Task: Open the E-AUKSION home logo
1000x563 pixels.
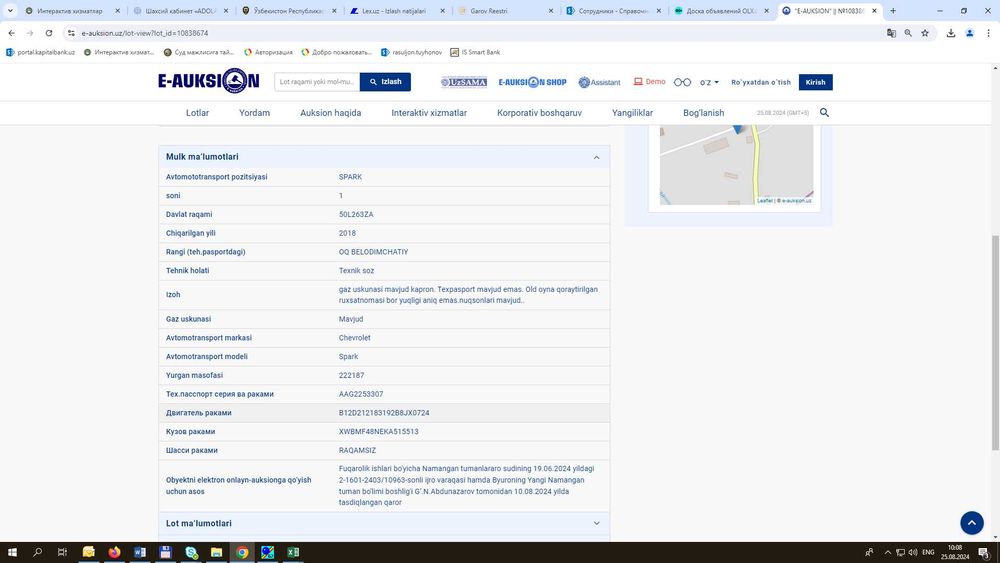Action: pos(209,81)
